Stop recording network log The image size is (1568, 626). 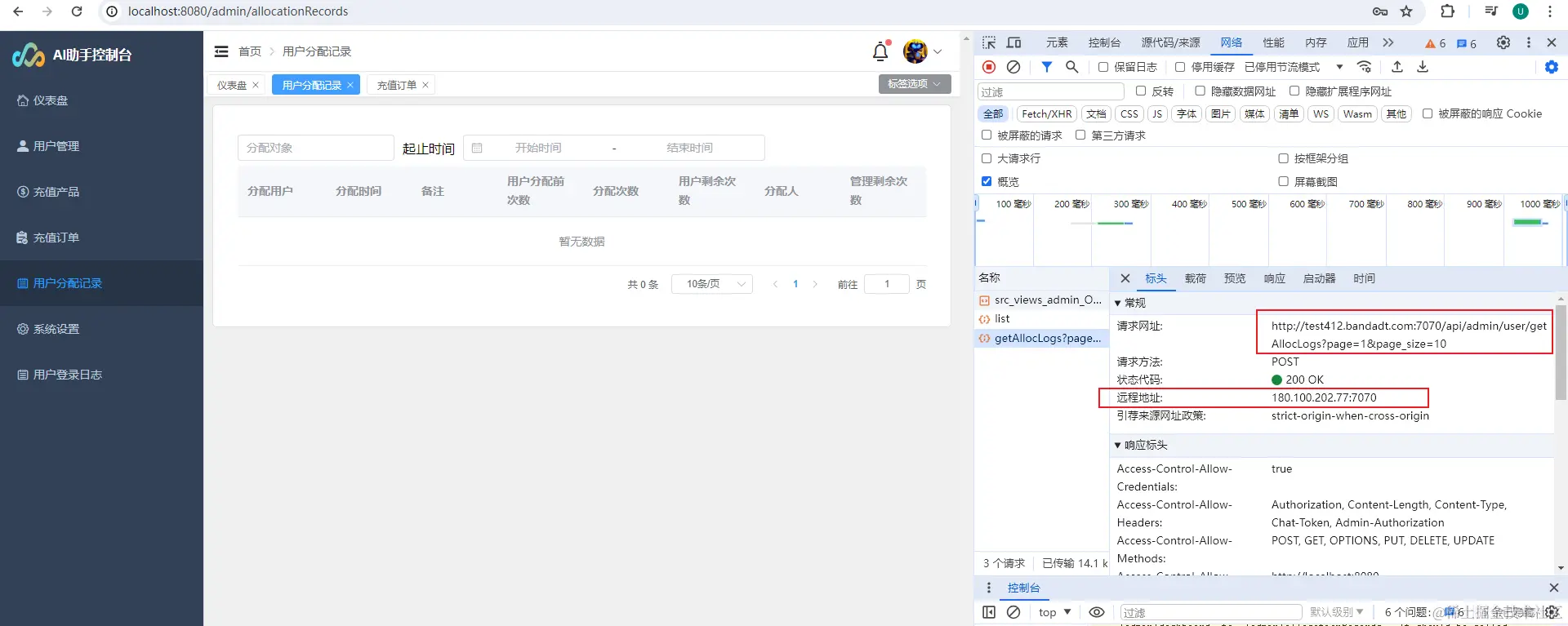[989, 67]
